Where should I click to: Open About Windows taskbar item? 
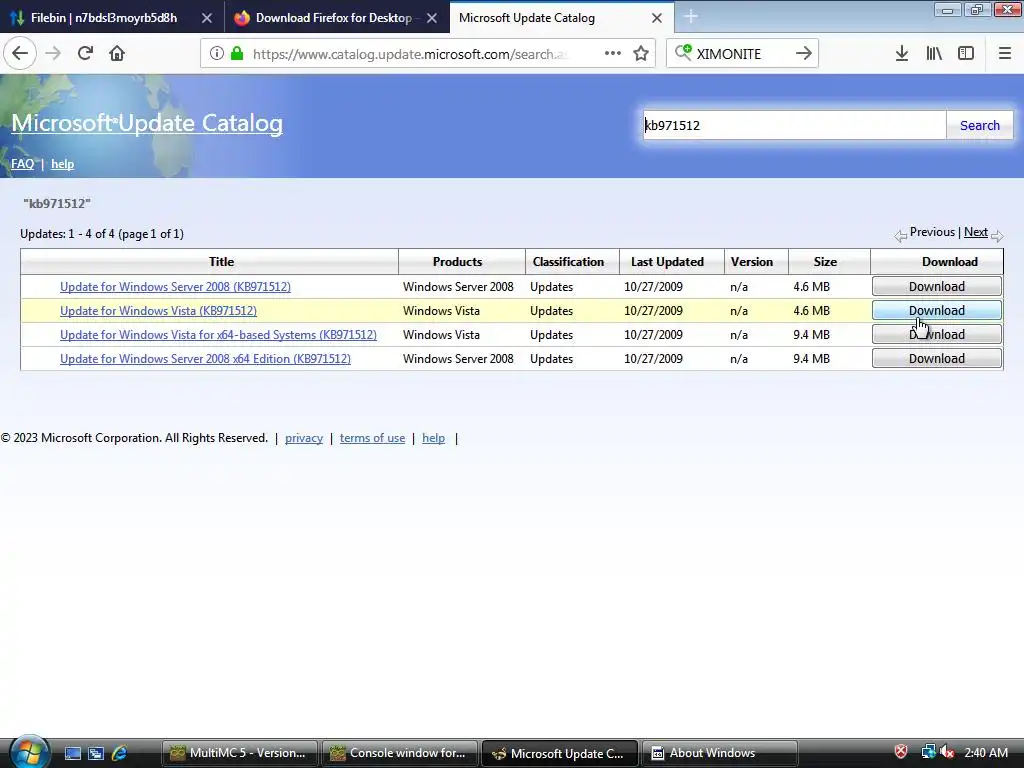(720, 753)
